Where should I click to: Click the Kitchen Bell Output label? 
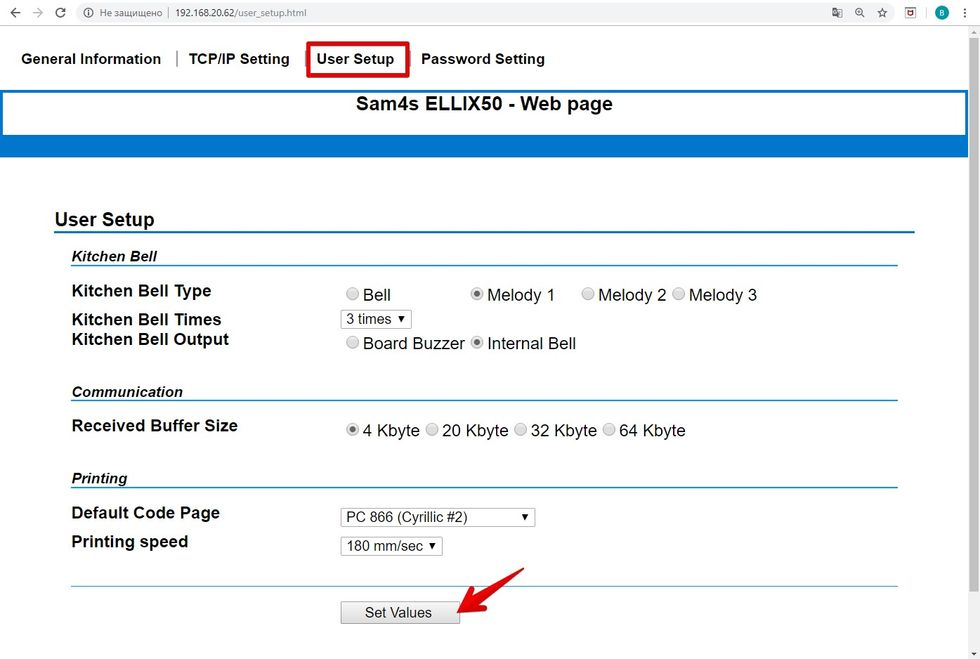(151, 340)
